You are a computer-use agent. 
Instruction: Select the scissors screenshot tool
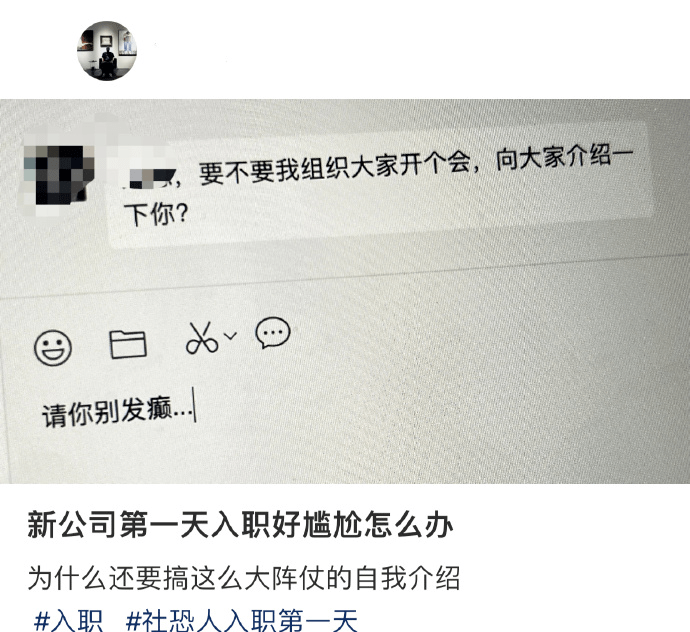click(202, 338)
